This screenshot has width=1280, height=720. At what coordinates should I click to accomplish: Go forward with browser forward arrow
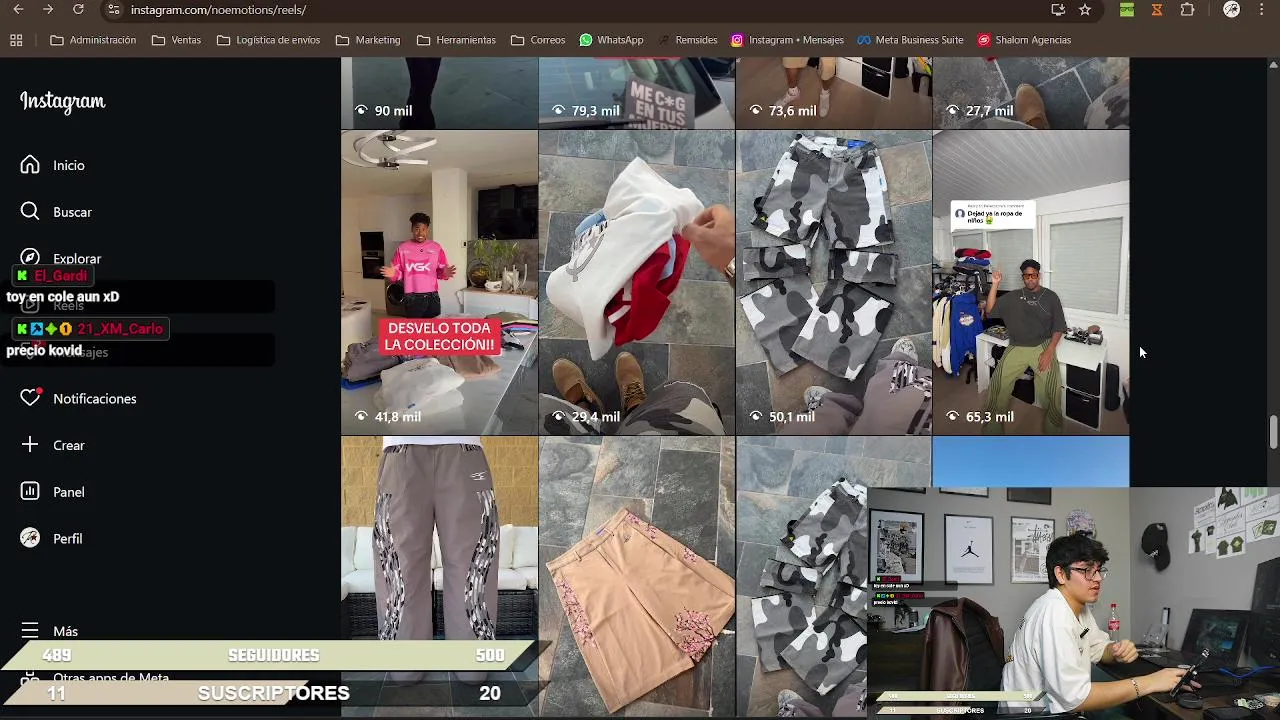pos(48,10)
